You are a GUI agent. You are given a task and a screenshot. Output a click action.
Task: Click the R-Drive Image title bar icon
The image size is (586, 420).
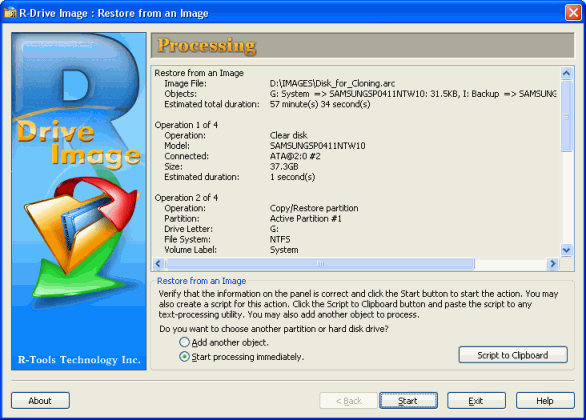10,13
